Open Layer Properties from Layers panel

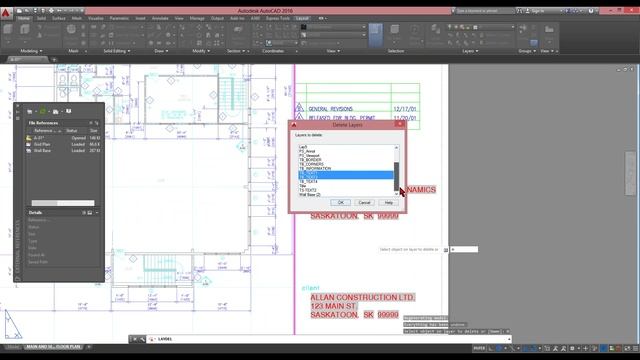click(x=436, y=29)
